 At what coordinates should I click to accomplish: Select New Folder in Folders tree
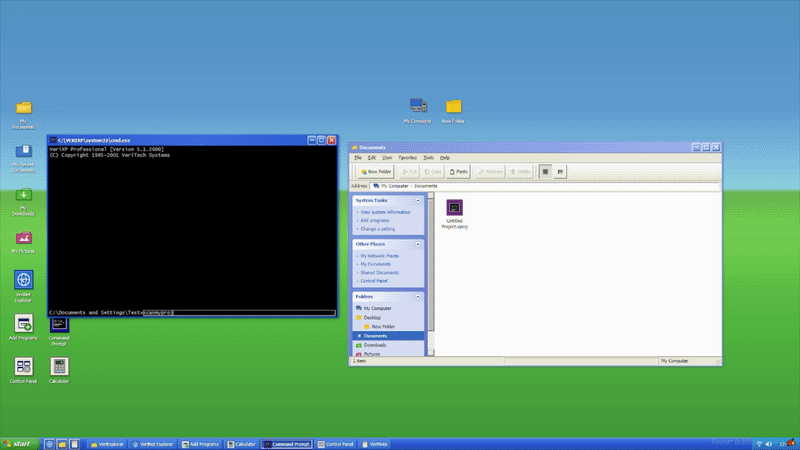point(388,327)
